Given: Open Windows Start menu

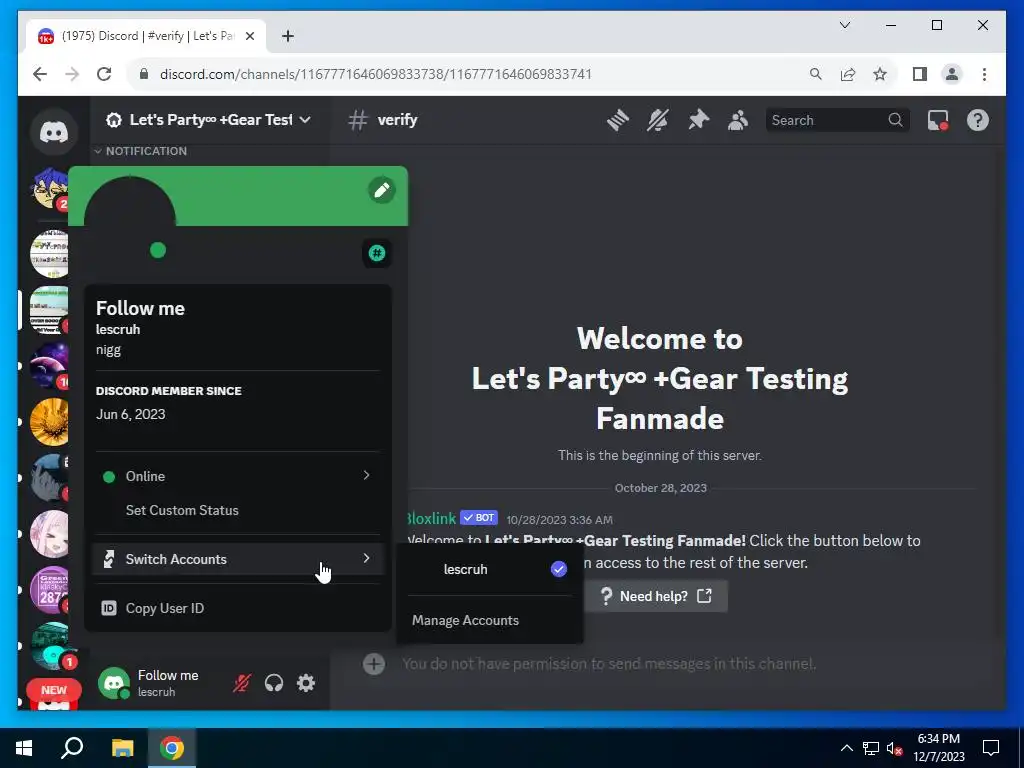Looking at the screenshot, I should [x=24, y=748].
